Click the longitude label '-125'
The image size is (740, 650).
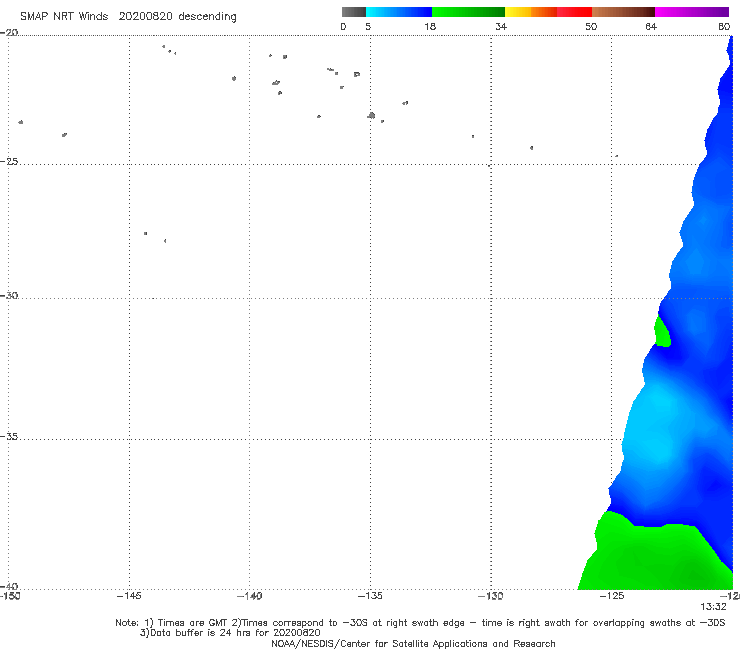(612, 596)
